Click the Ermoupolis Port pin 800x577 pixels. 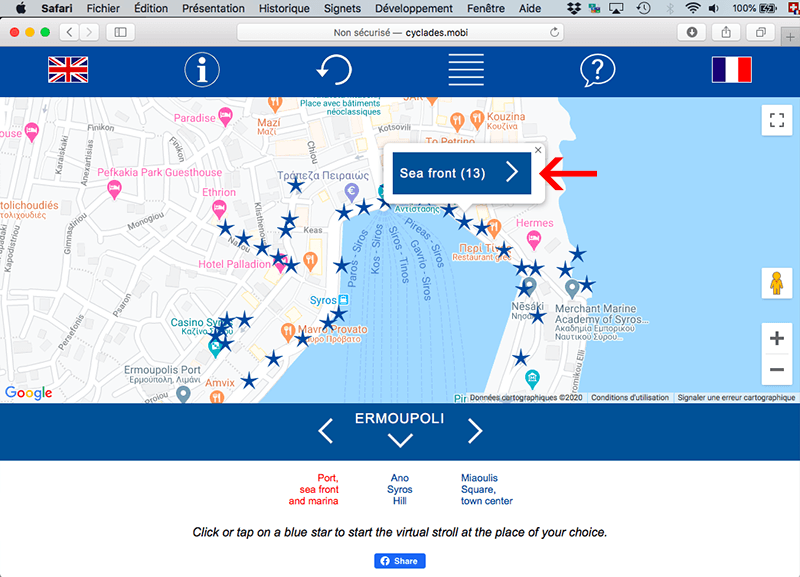click(x=183, y=394)
